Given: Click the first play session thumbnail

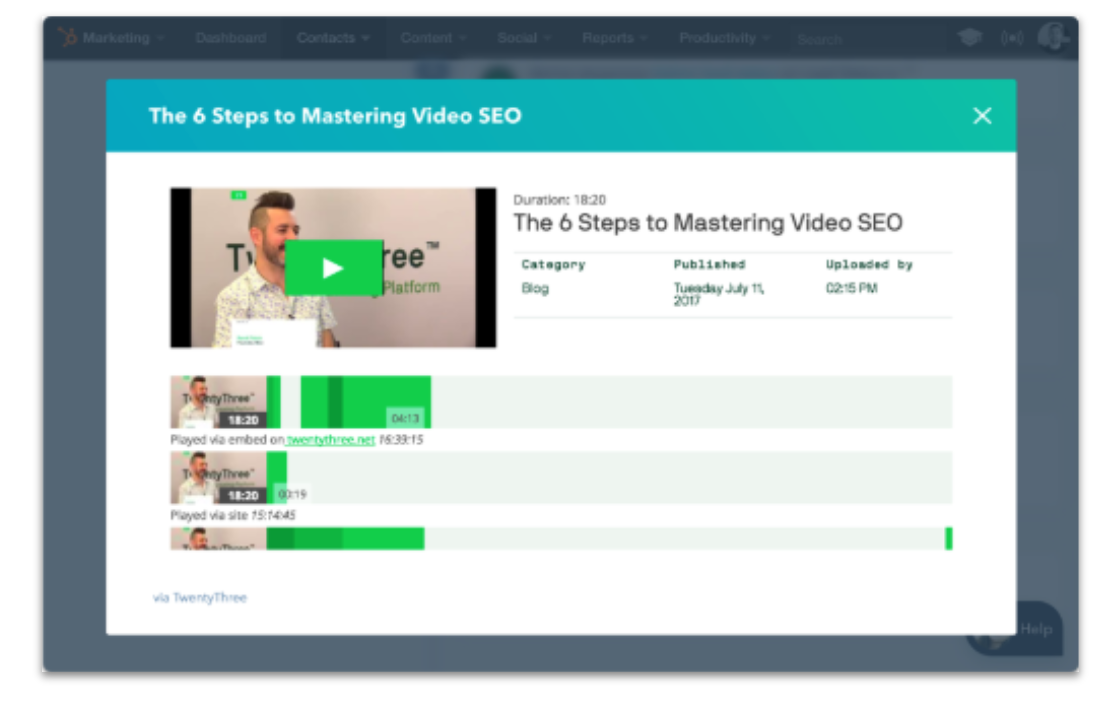Looking at the screenshot, I should (218, 402).
